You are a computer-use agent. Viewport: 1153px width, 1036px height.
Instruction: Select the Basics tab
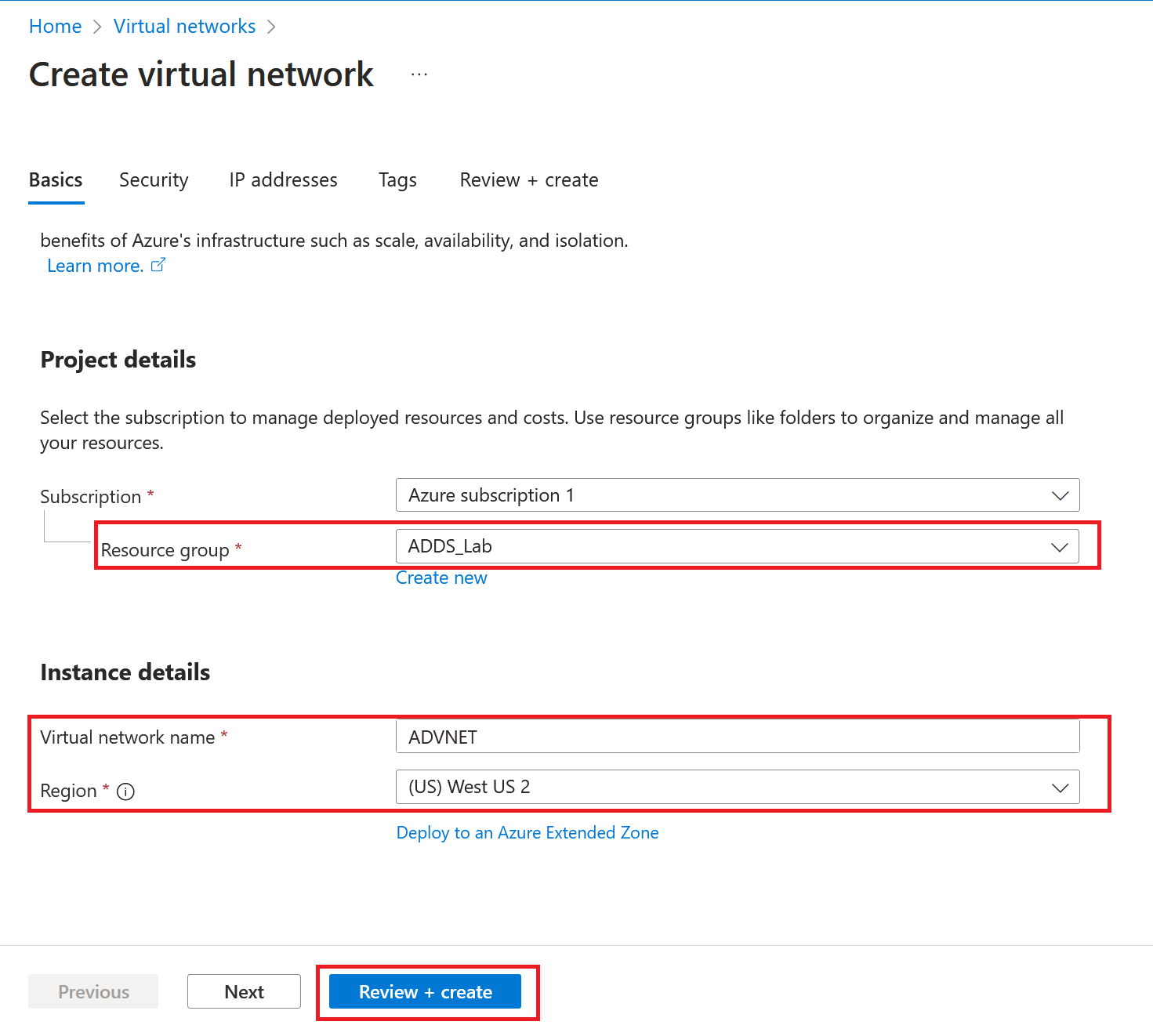click(x=56, y=180)
